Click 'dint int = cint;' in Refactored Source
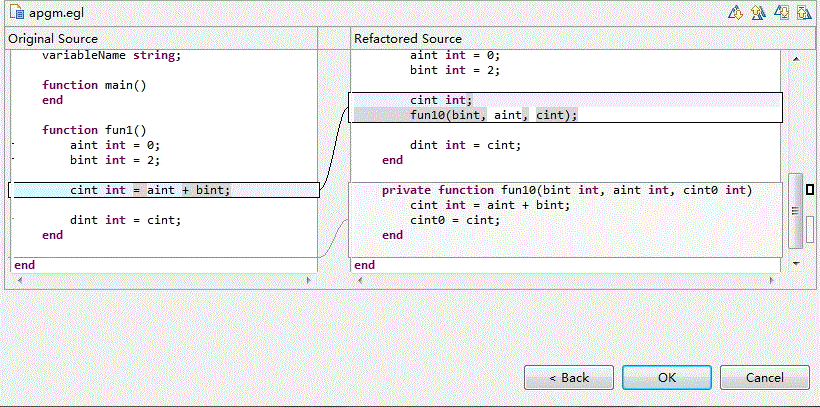The height and width of the screenshot is (408, 820). click(465, 145)
